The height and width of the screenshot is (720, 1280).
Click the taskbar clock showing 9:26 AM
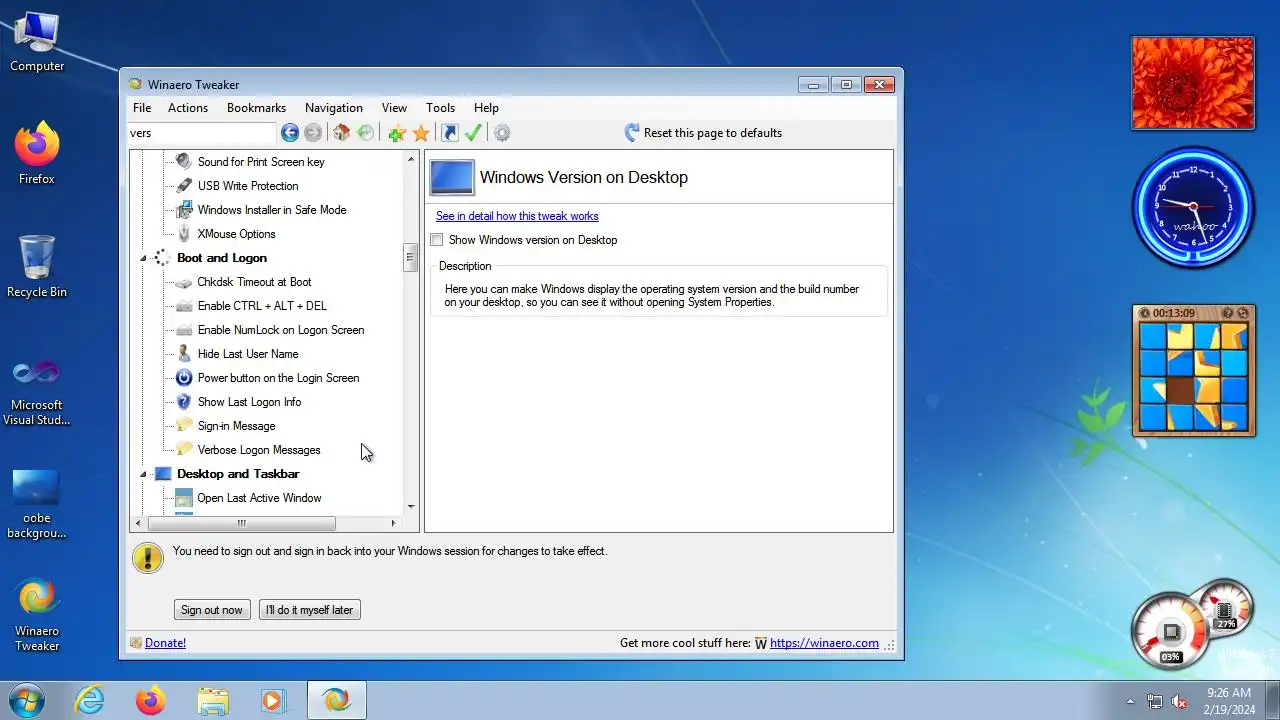pos(1229,700)
